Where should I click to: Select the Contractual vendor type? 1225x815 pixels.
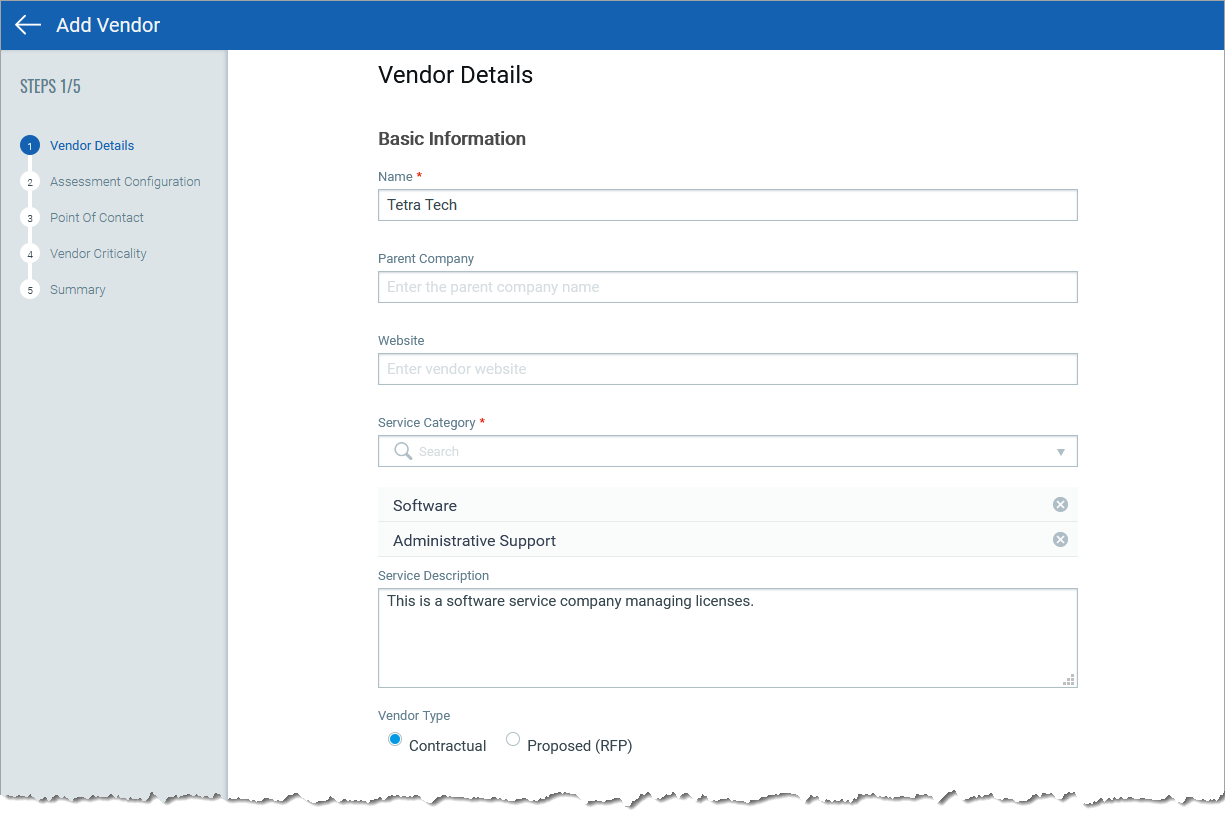395,738
